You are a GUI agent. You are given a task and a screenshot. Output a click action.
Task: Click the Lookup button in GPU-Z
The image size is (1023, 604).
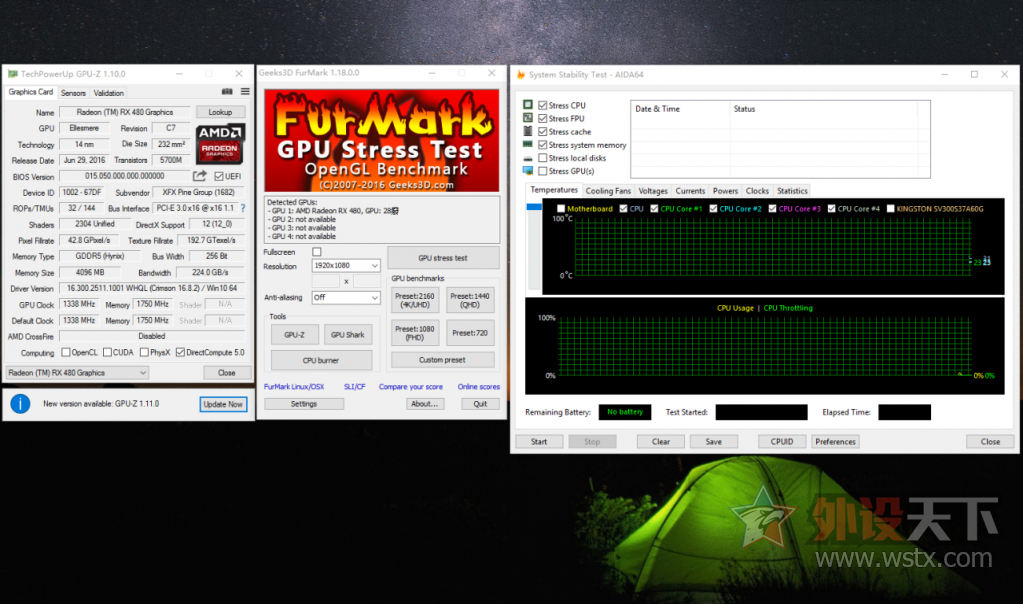point(221,112)
